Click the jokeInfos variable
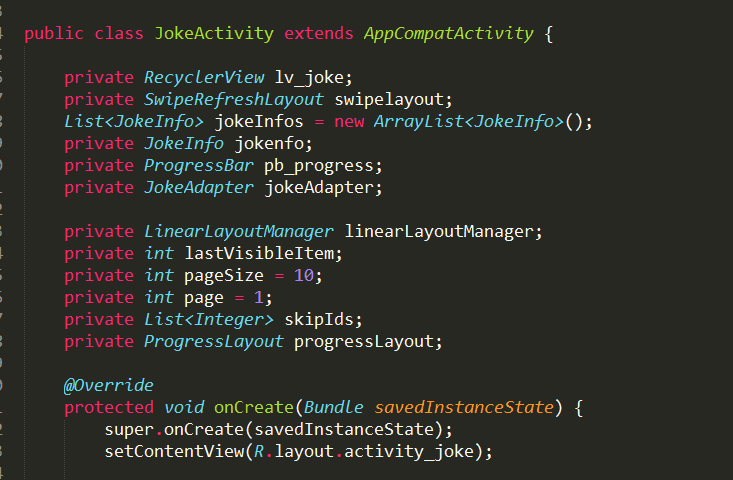733x480 pixels. pos(259,122)
